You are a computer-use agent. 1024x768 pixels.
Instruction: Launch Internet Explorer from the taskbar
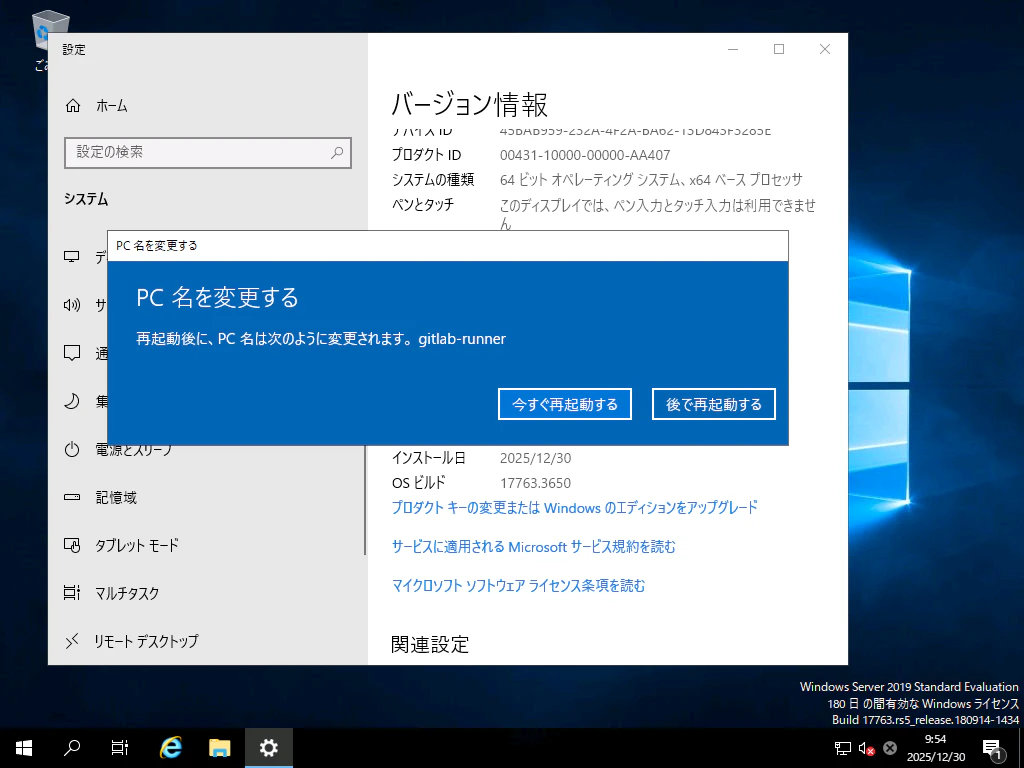pos(170,747)
